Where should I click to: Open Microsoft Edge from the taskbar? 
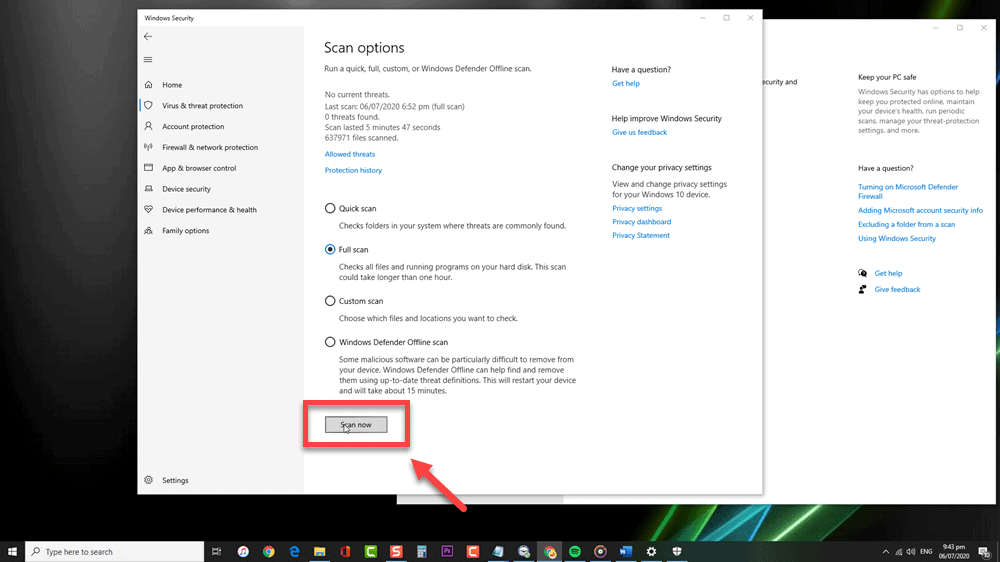coord(294,552)
